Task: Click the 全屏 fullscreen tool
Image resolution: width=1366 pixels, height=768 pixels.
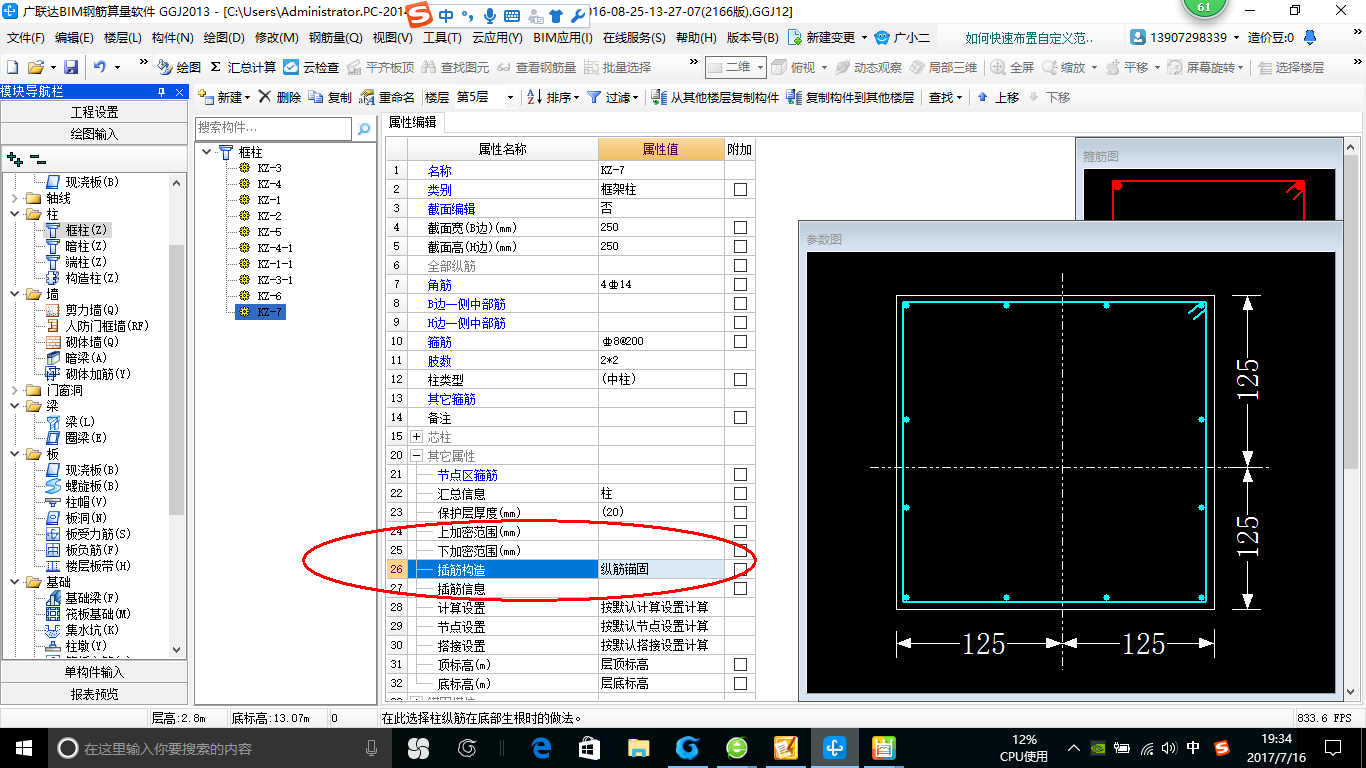Action: pyautogui.click(x=1013, y=67)
